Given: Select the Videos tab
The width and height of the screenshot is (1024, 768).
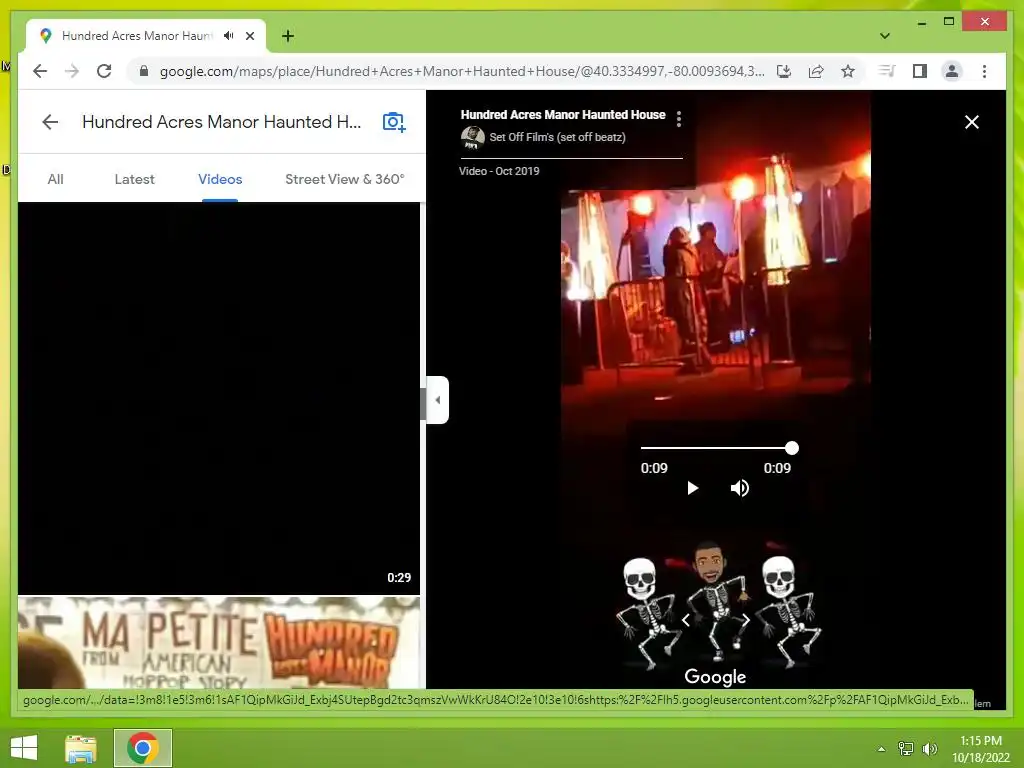Looking at the screenshot, I should pos(220,179).
